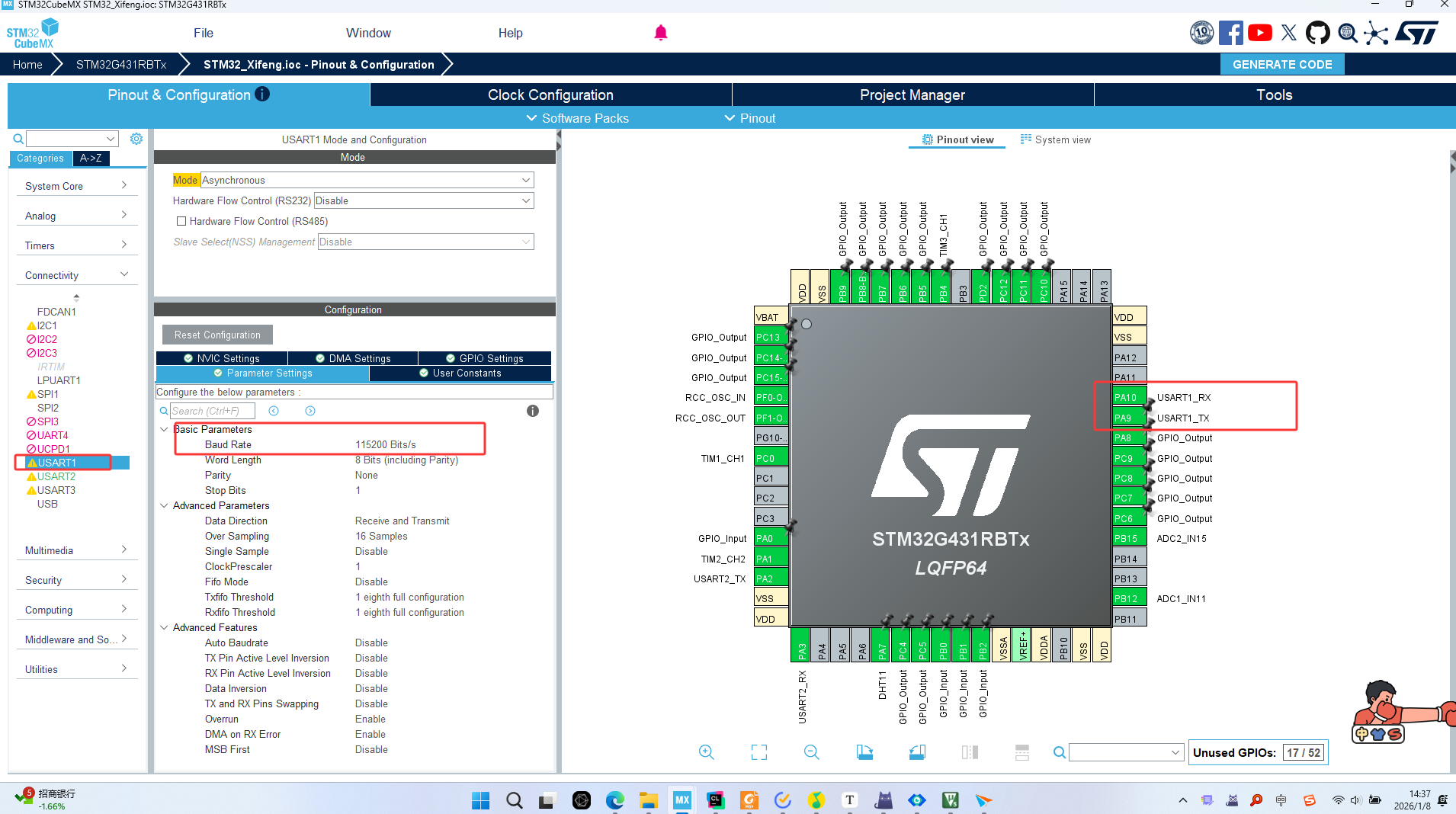This screenshot has width=1456, height=814.
Task: Enable Hardware Flow Control (RS485) checkbox
Action: coord(181,221)
